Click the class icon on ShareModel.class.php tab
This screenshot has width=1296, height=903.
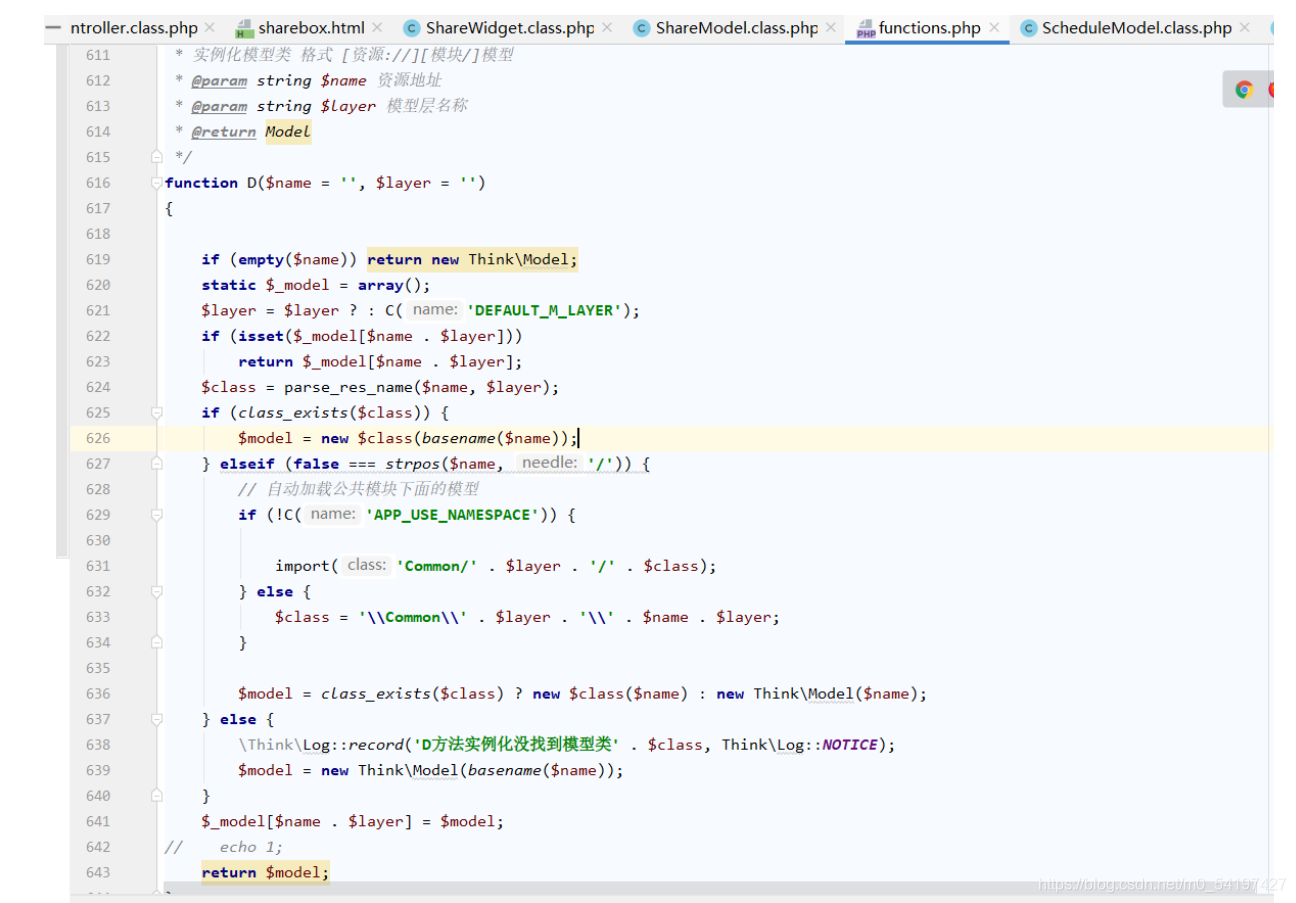(641, 28)
